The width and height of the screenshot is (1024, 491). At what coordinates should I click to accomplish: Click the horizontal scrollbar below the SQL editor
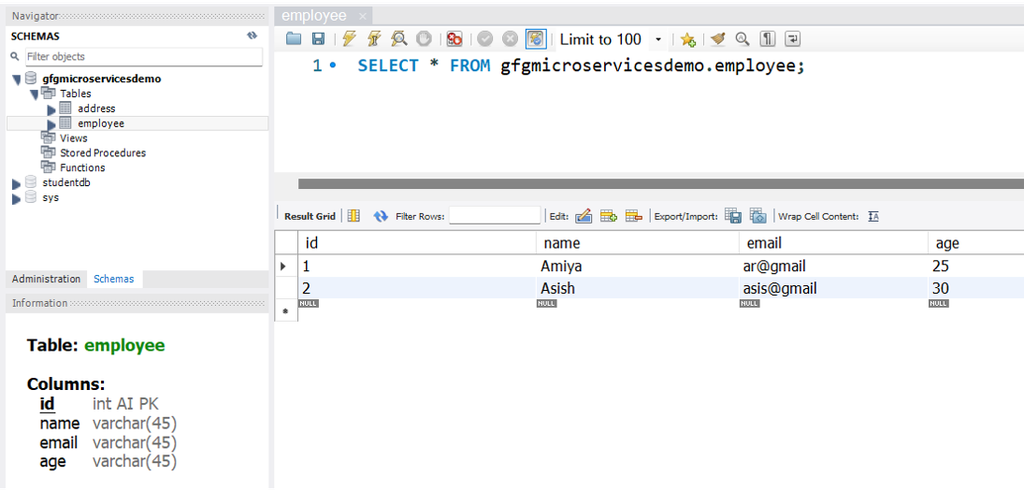661,184
